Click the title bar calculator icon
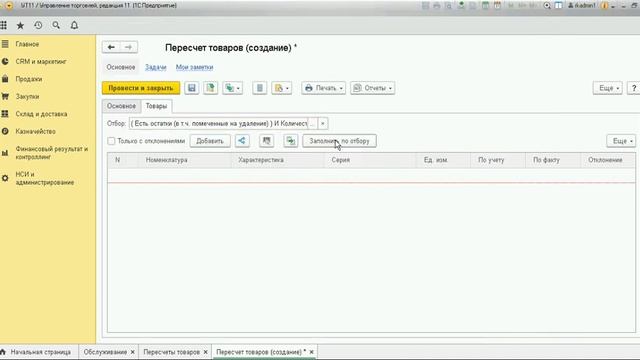Image resolution: width=640 pixels, height=360 pixels. (x=485, y=6)
